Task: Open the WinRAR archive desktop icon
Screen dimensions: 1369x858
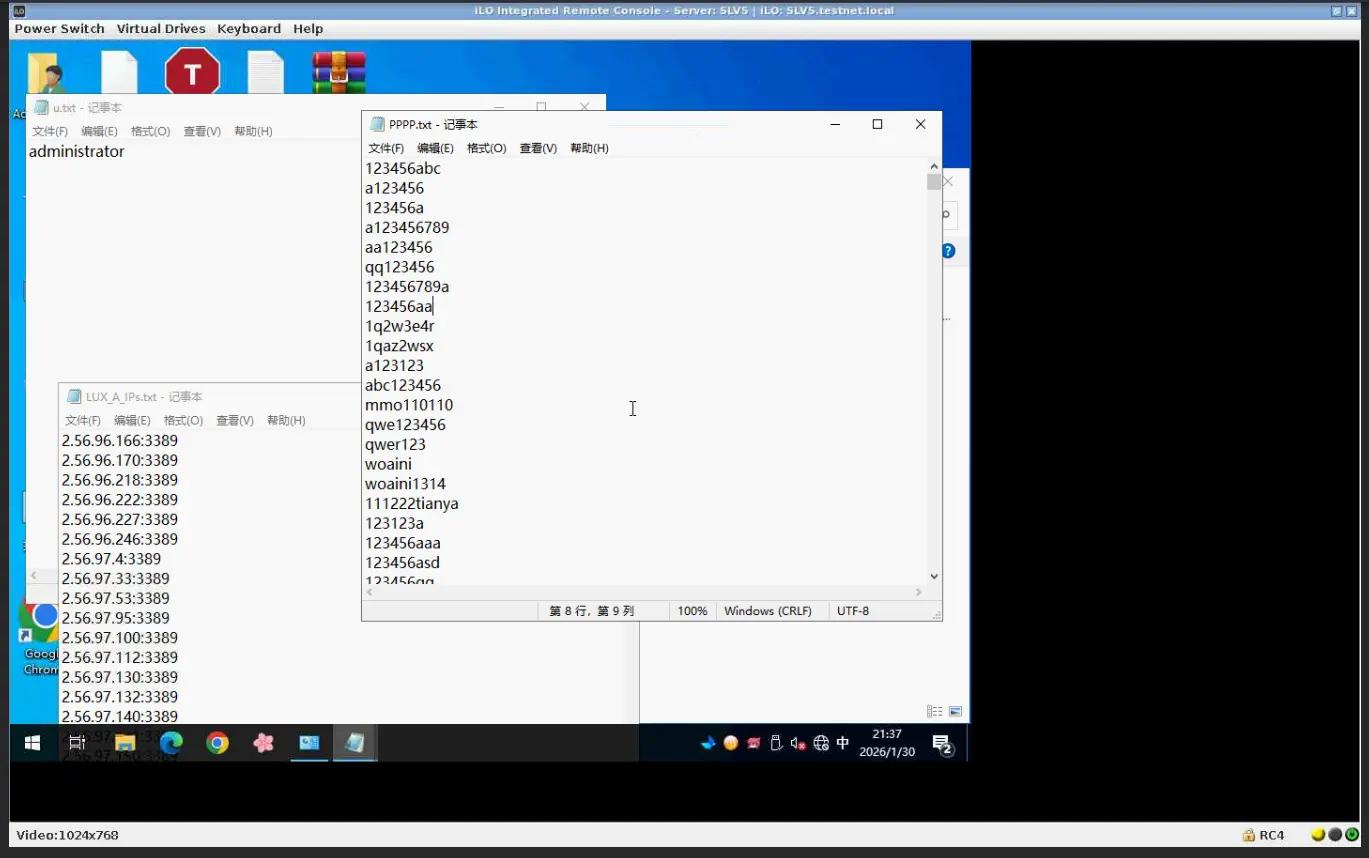Action: (x=338, y=73)
